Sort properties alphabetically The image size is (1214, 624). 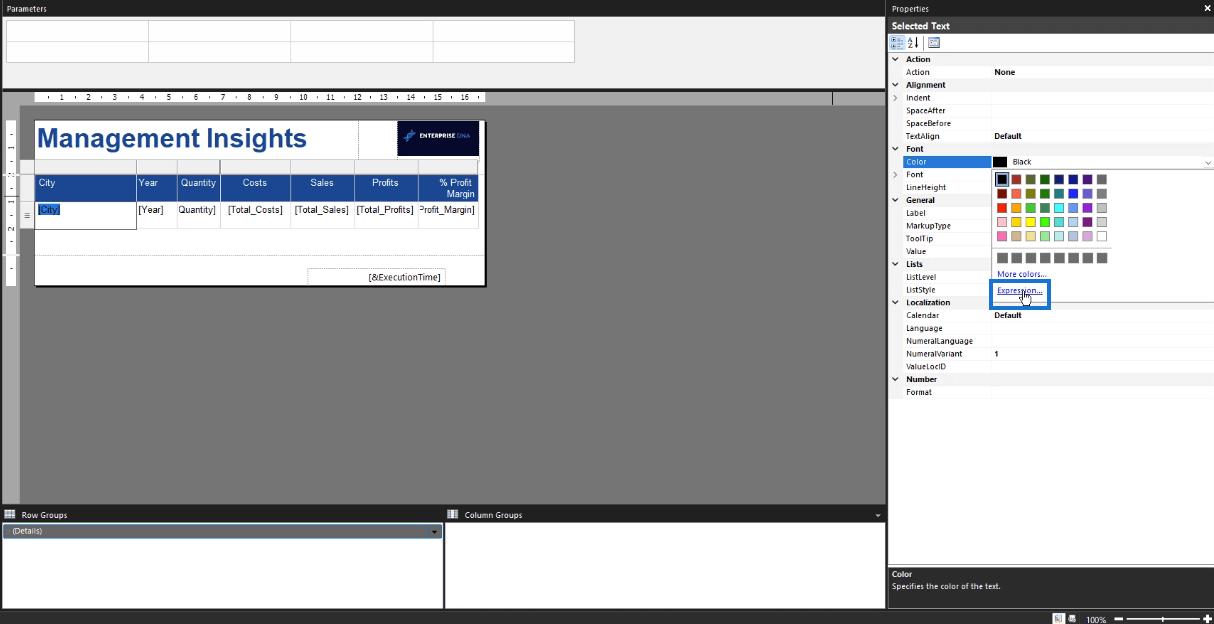pos(913,43)
